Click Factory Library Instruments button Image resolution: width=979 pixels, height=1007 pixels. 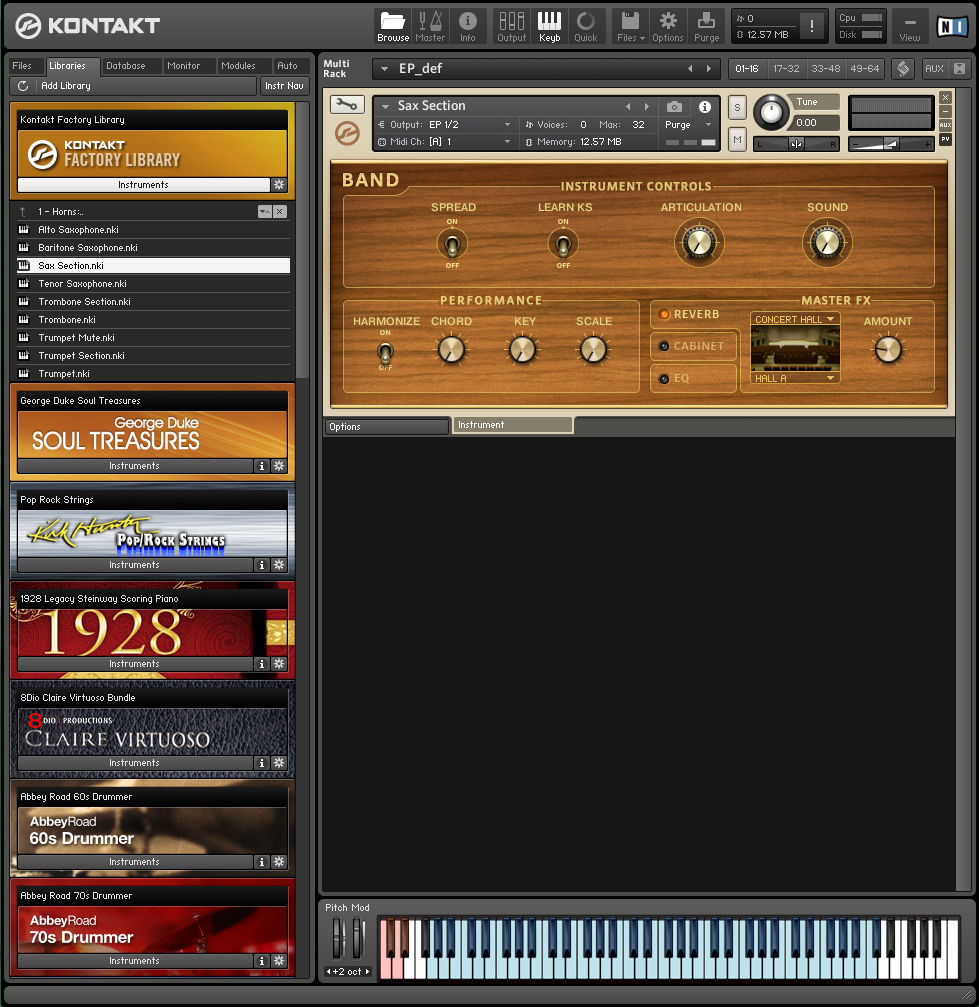pyautogui.click(x=143, y=185)
